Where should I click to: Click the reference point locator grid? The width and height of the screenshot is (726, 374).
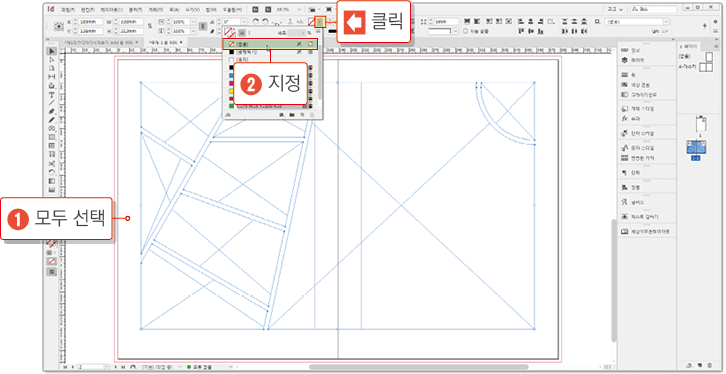(59, 26)
